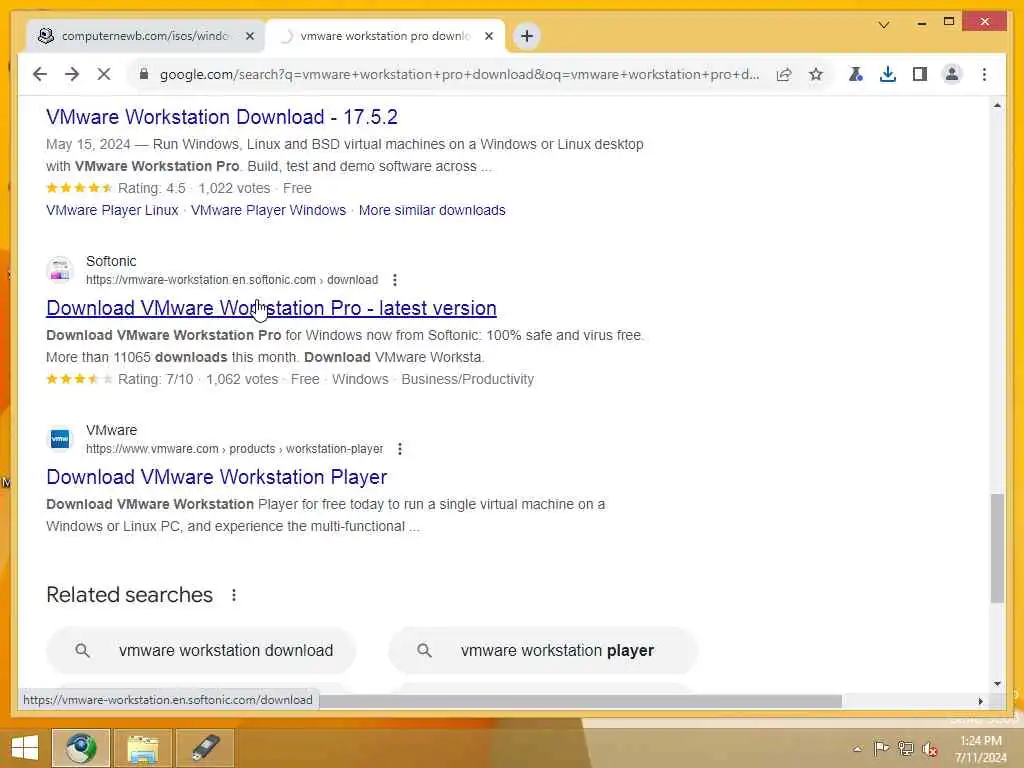Click the Softonic site name label
Image resolution: width=1024 pixels, height=768 pixels.
coord(111,261)
